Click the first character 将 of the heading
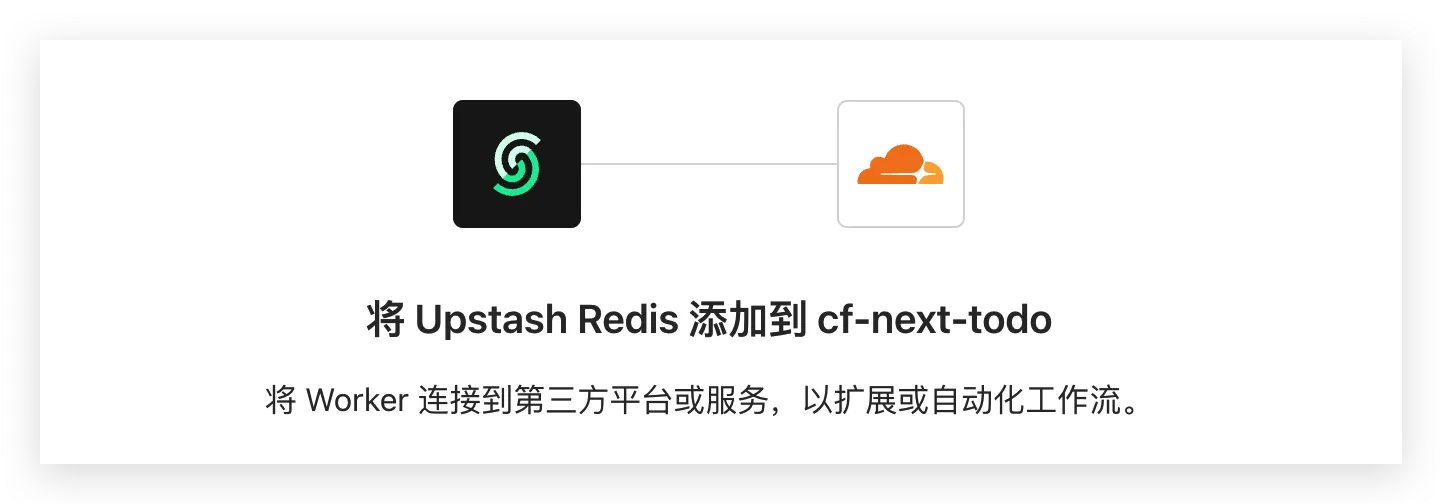This screenshot has width=1442, height=504. pos(385,322)
